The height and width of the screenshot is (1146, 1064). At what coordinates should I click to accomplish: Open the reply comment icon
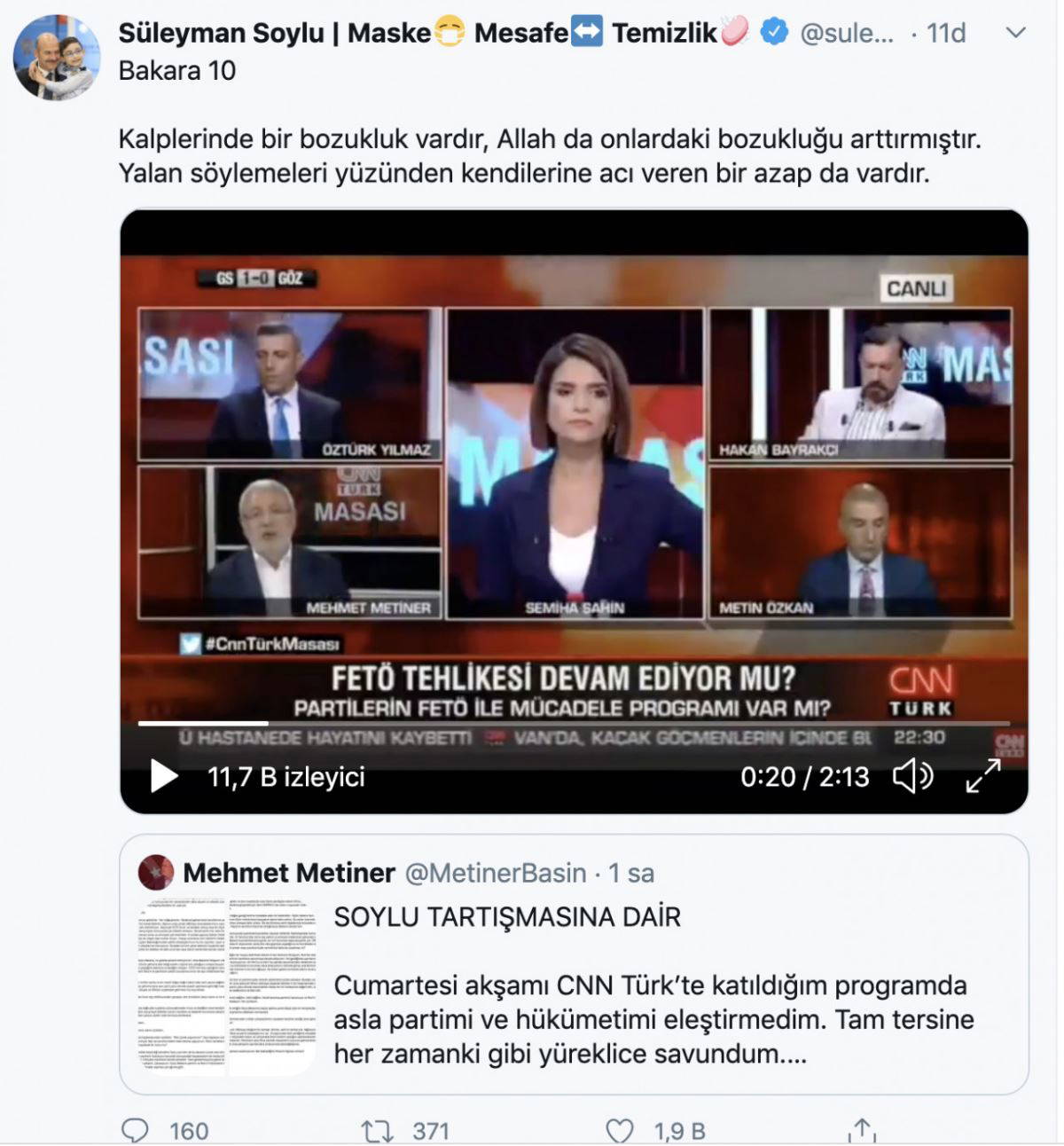(x=135, y=1130)
